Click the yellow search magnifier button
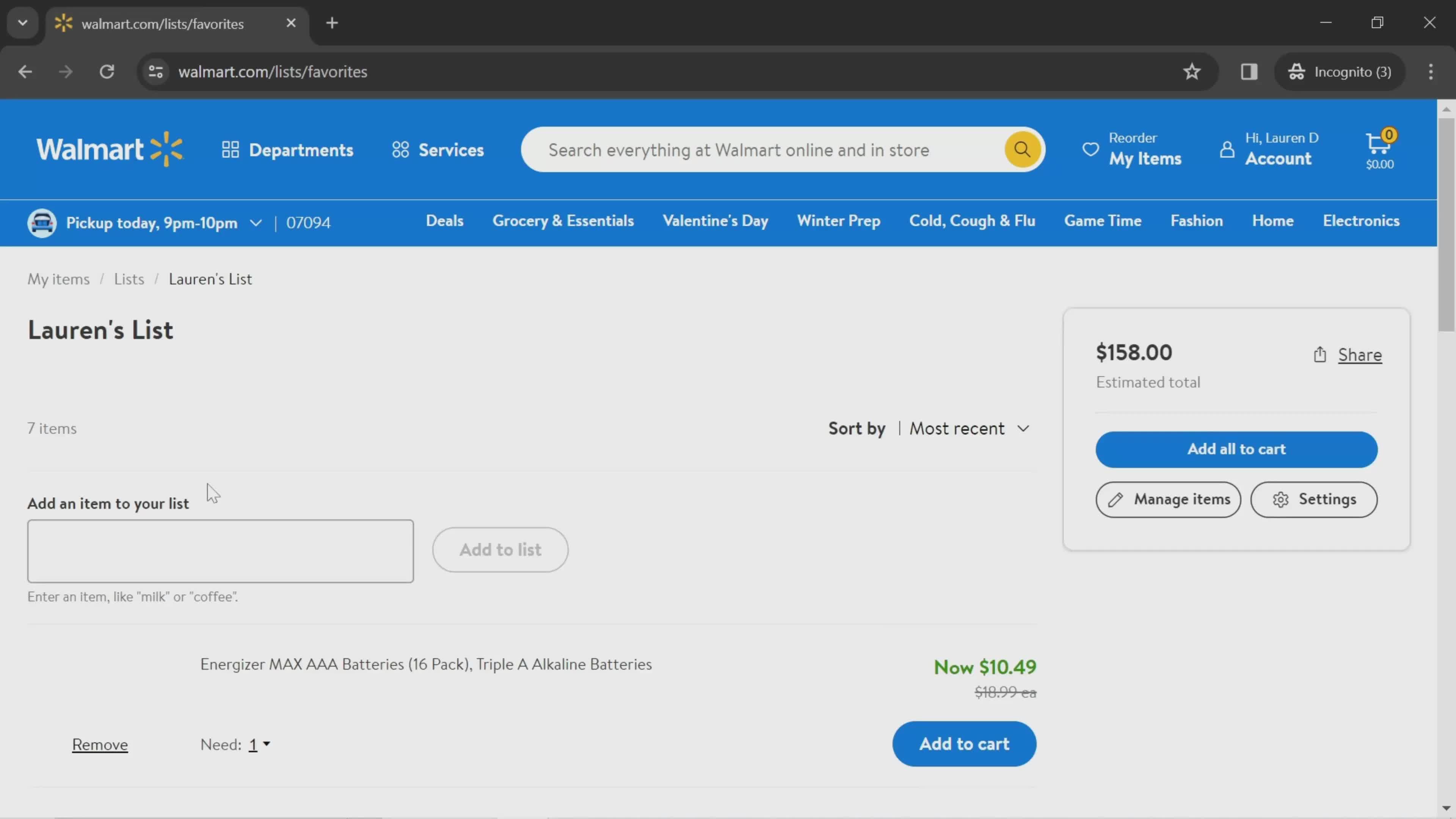Viewport: 1456px width, 819px height. [1022, 149]
